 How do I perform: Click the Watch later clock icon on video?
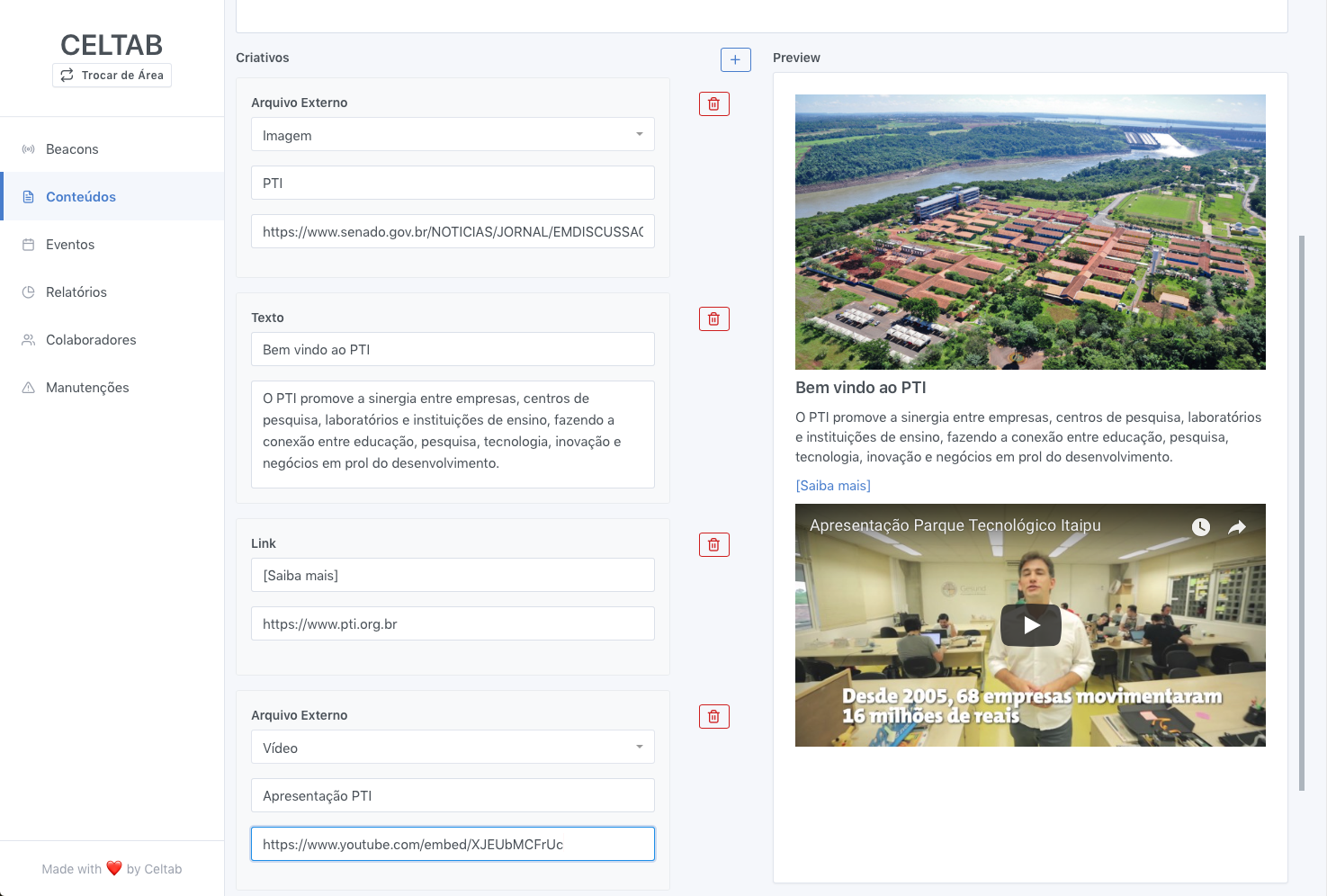(x=1201, y=527)
